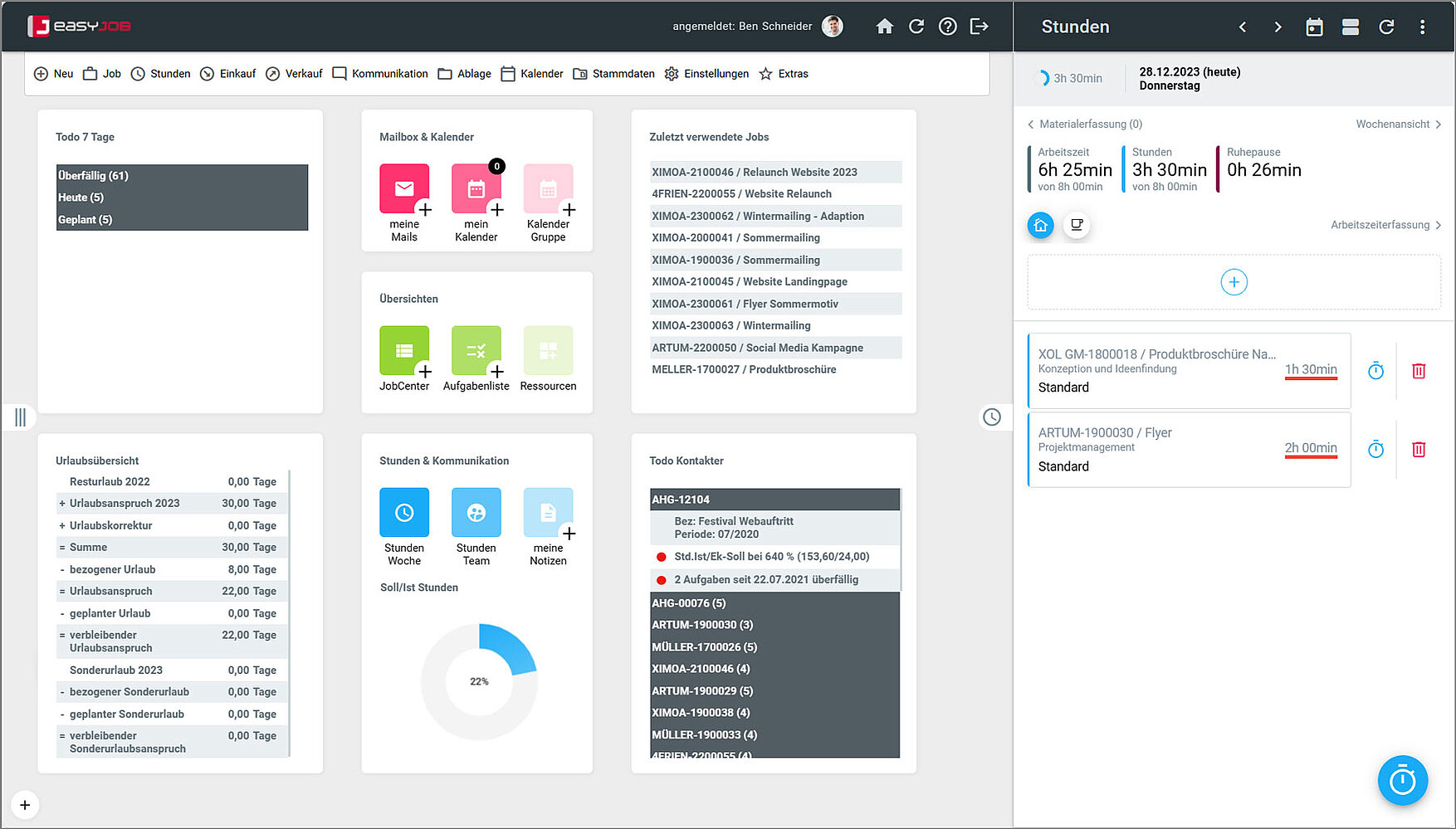
Task: Expand the Urlaubsanspruch 2023 row
Action: [62, 504]
